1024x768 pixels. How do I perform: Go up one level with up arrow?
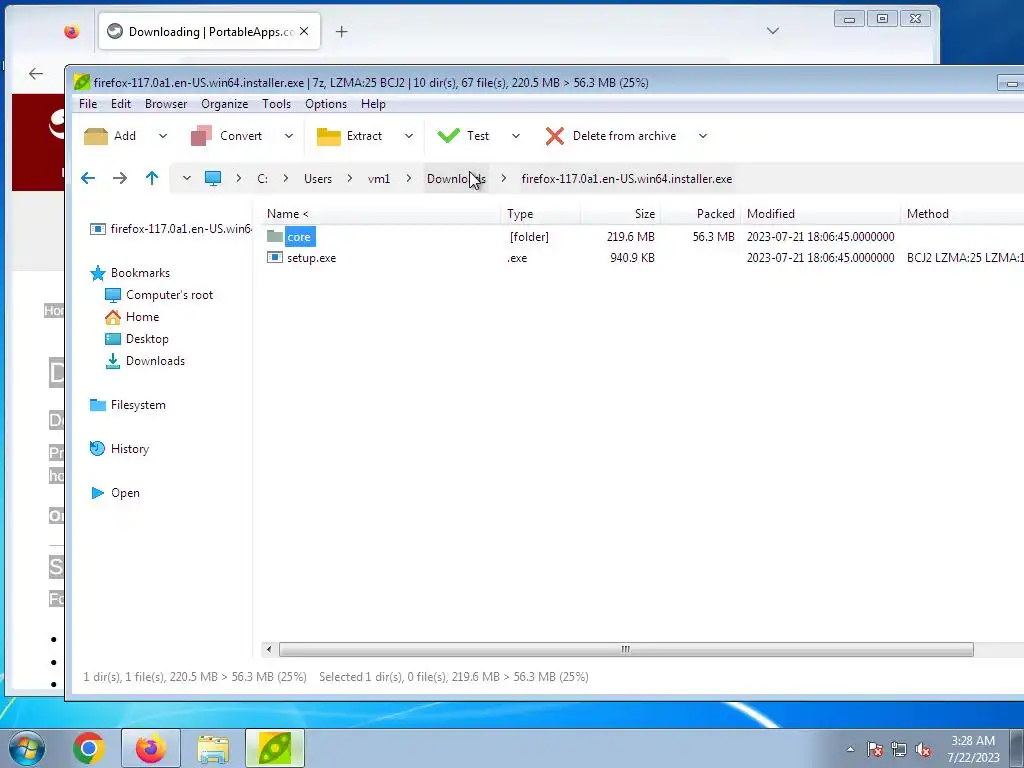click(x=152, y=178)
